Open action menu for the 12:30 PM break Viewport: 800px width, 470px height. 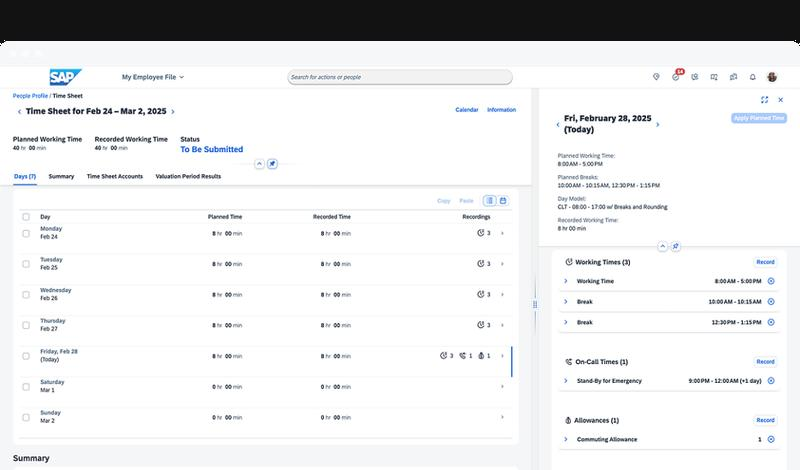coord(771,322)
